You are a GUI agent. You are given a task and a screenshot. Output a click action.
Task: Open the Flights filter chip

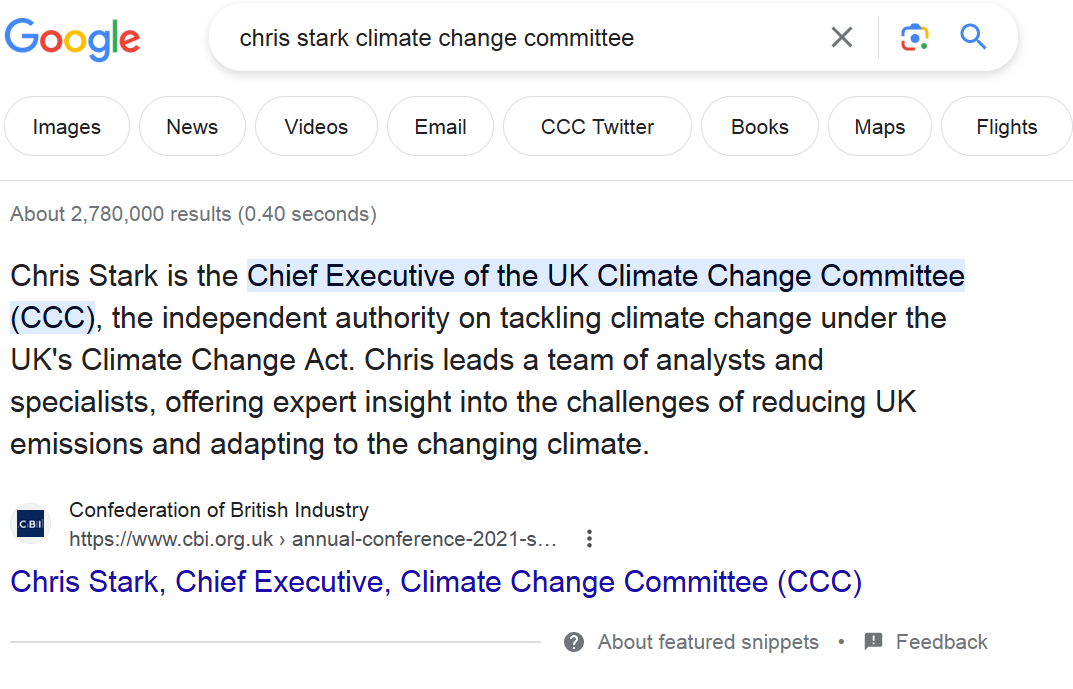pyautogui.click(x=1006, y=127)
